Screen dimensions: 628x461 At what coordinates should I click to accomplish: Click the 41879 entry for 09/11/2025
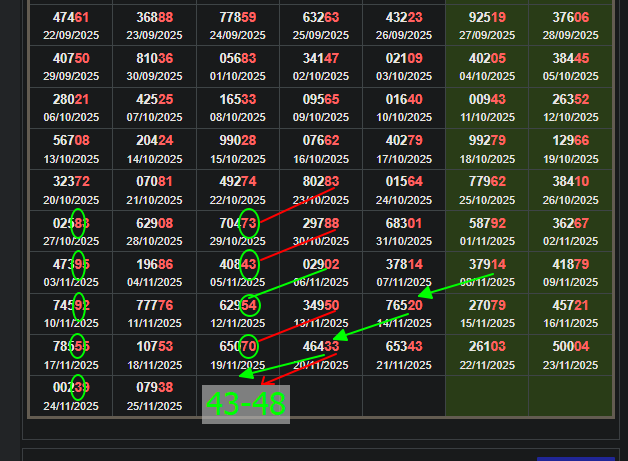570,271
